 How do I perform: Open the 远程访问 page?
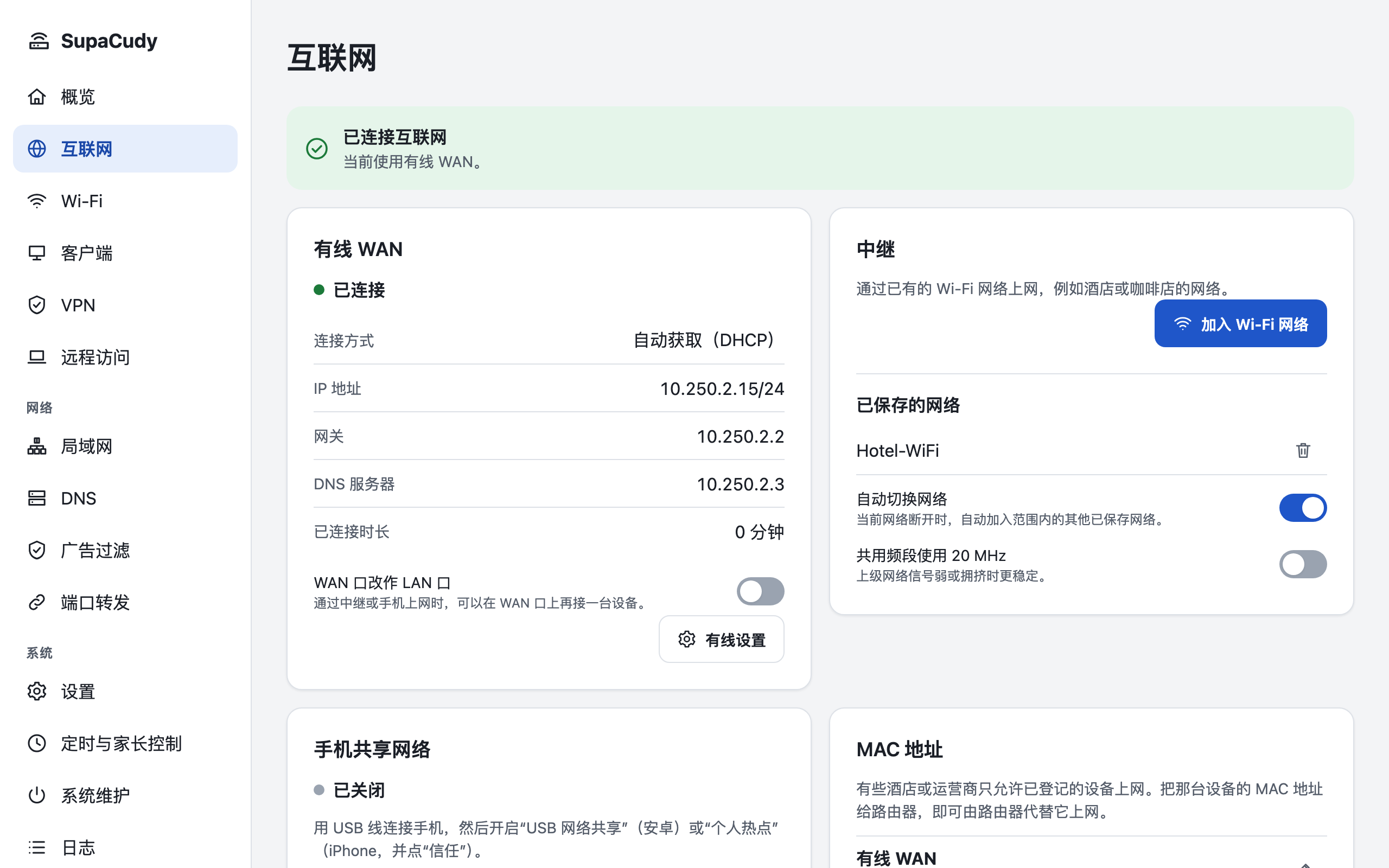point(125,357)
